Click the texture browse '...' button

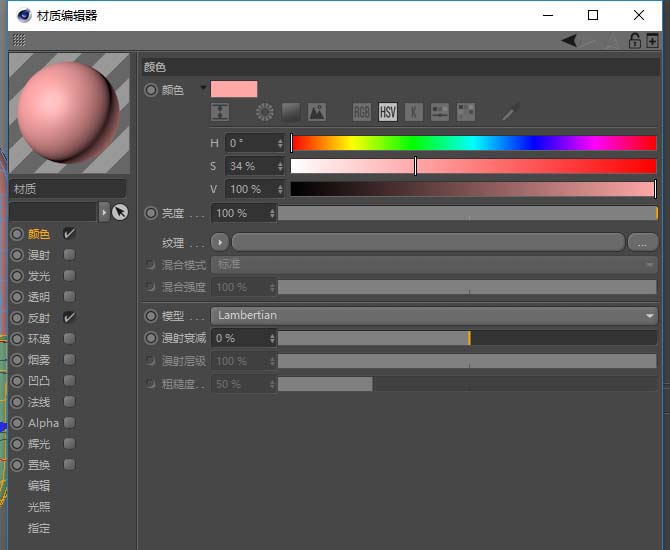(641, 242)
